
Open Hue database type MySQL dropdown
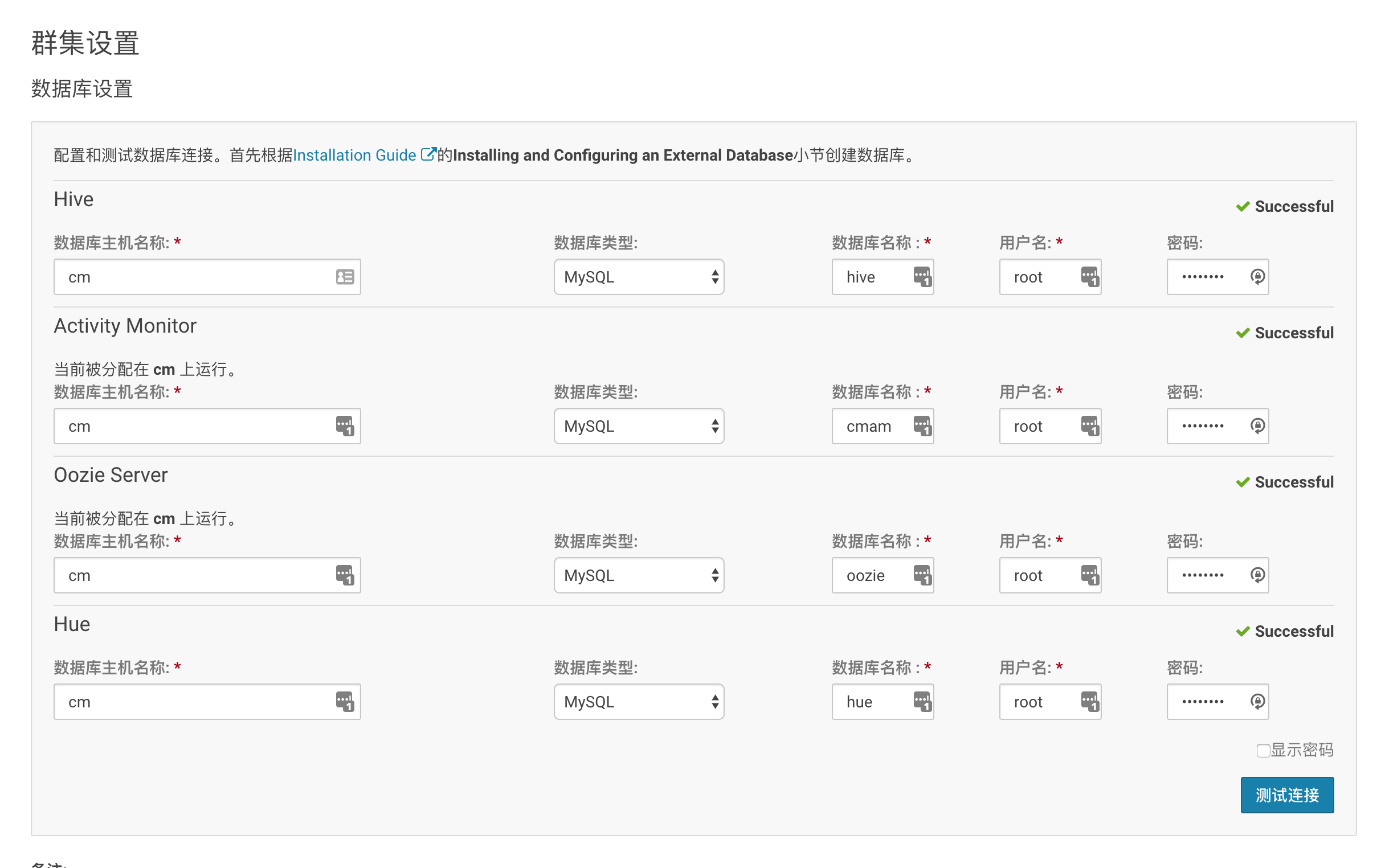638,702
